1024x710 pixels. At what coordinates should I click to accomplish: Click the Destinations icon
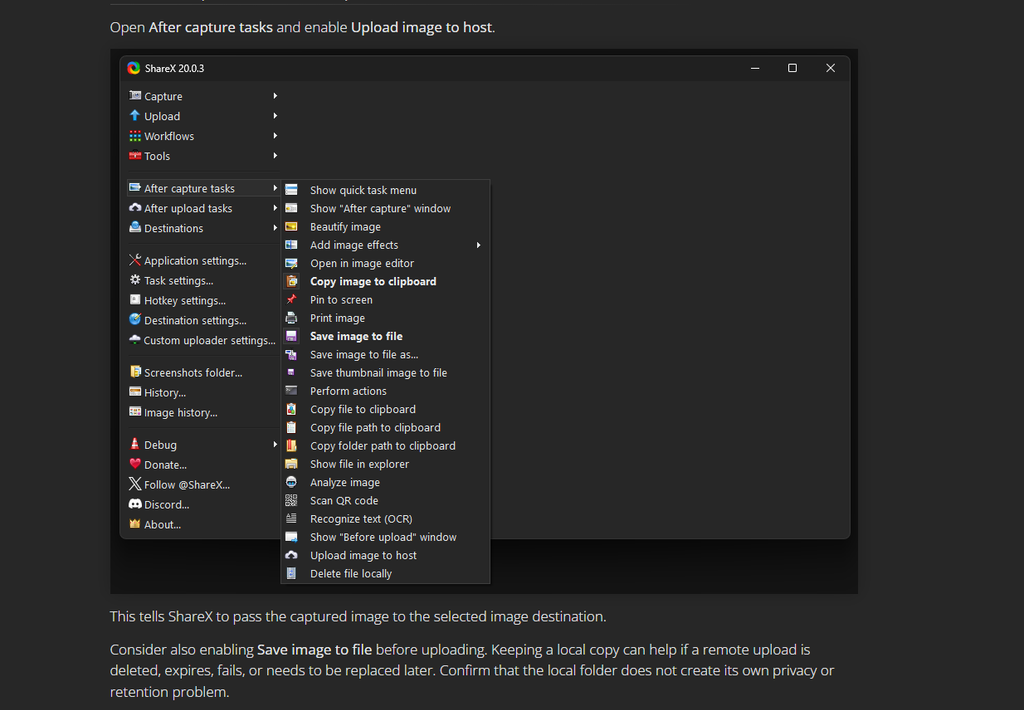[x=135, y=227]
